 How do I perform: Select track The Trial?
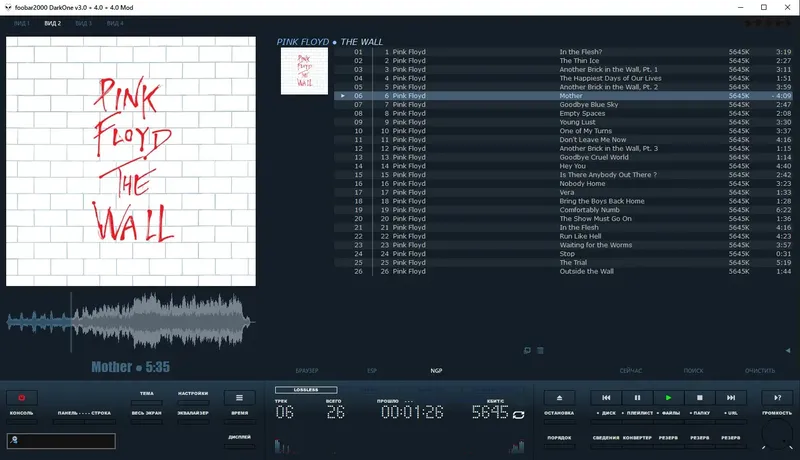point(563,263)
